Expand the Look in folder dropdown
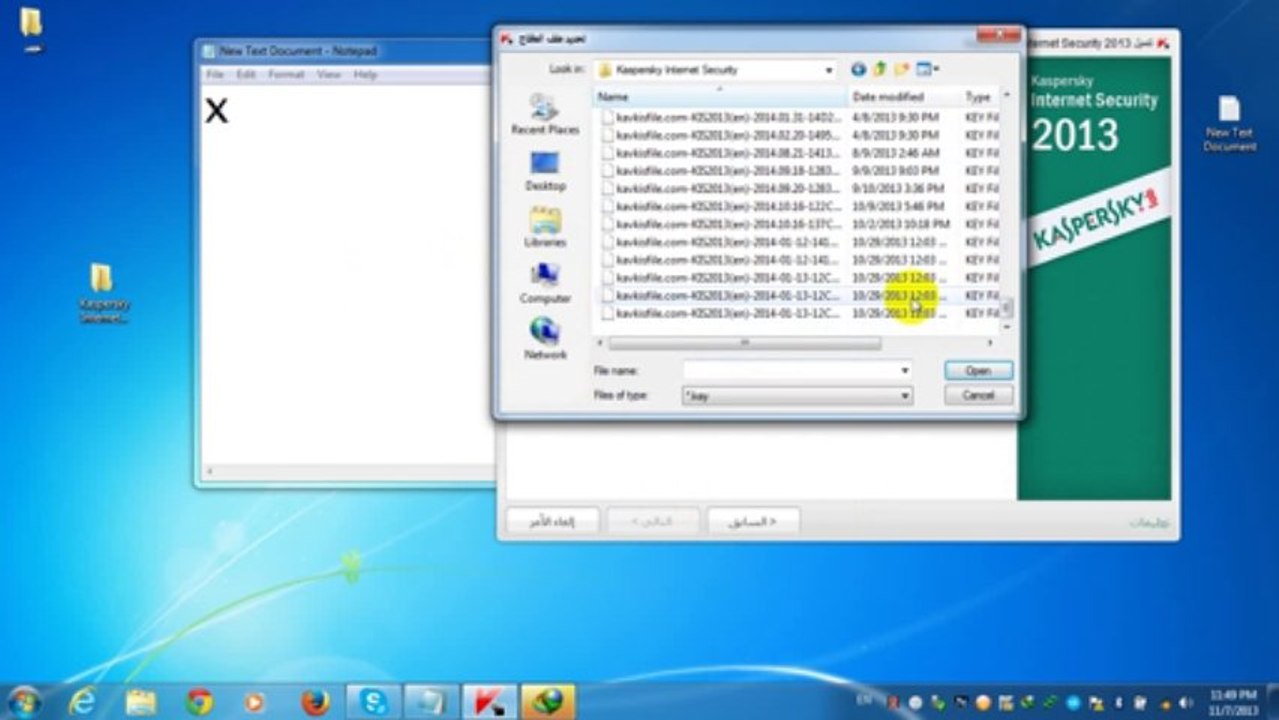 829,70
